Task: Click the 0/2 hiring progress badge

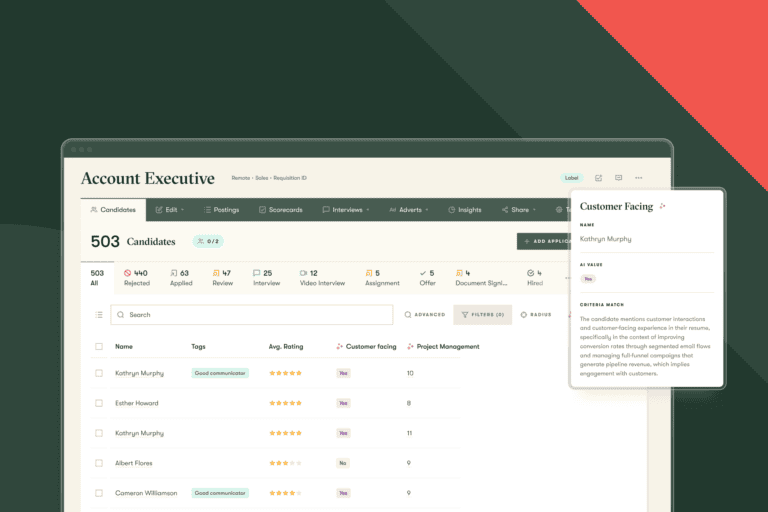Action: (x=208, y=241)
